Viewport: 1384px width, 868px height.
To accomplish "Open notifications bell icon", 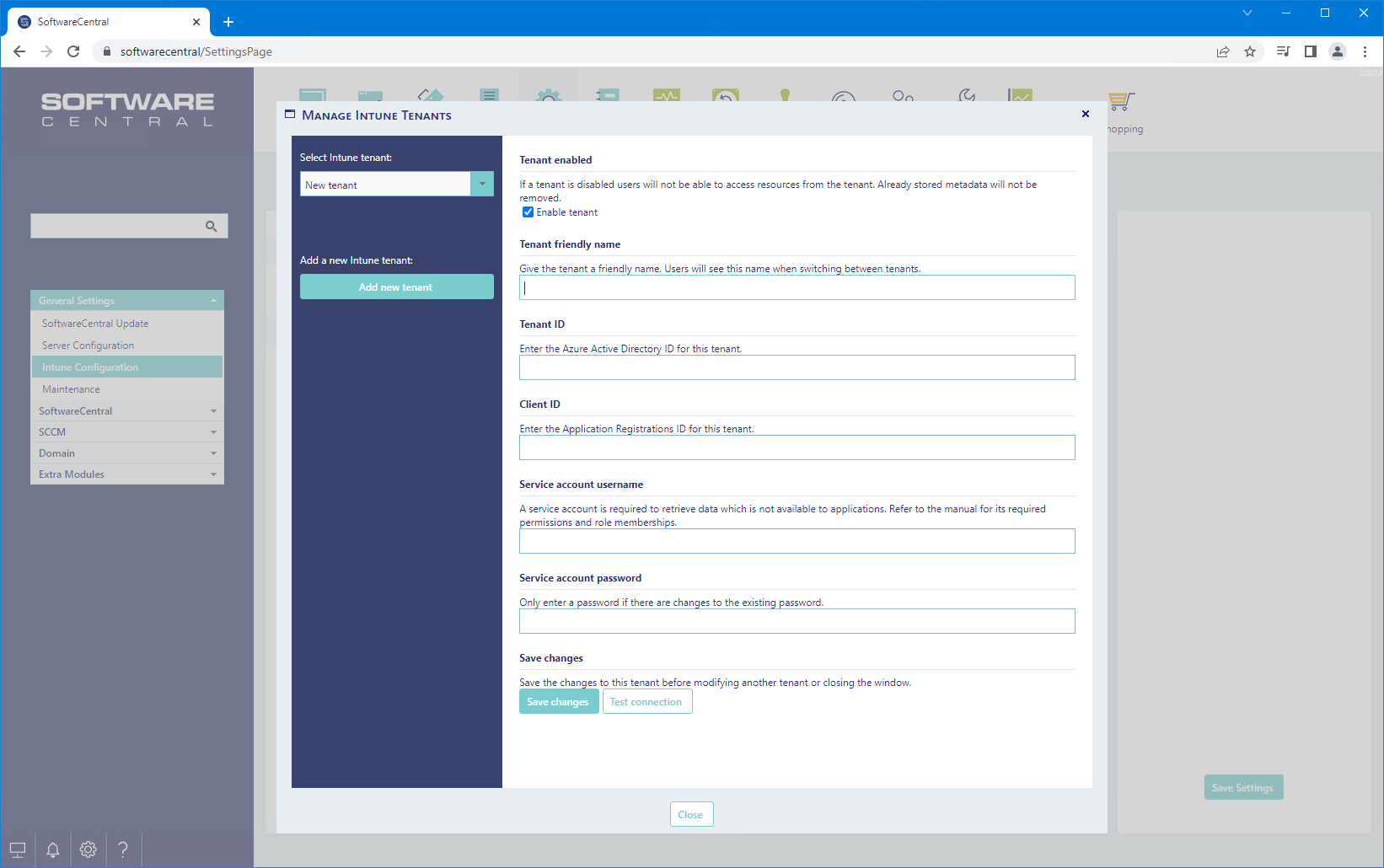I will [x=53, y=849].
